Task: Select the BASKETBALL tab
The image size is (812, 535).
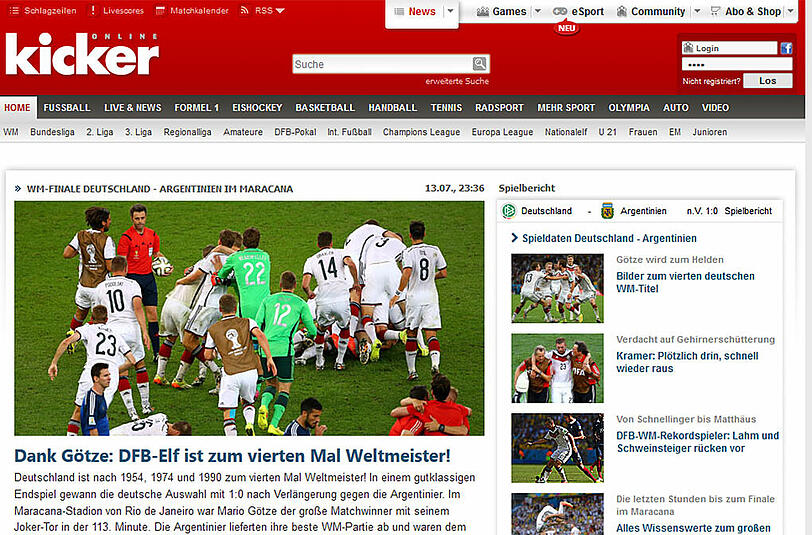Action: (x=325, y=108)
